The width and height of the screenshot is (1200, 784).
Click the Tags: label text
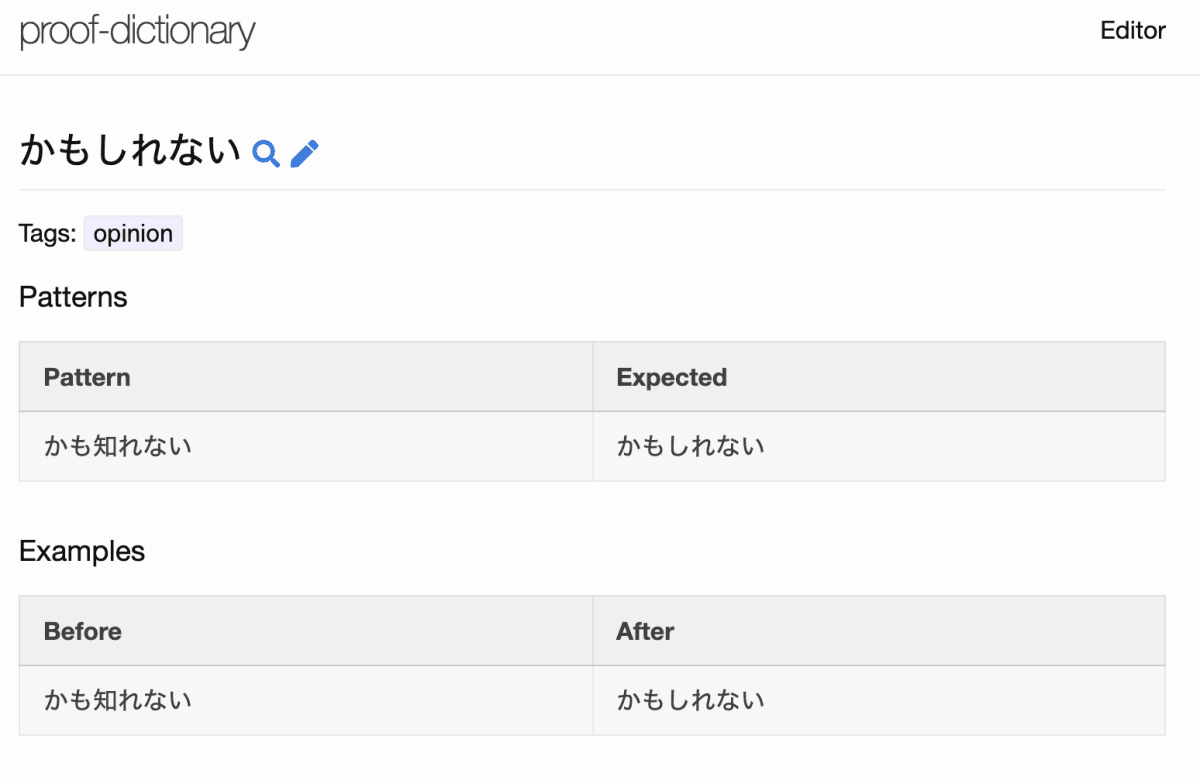(x=47, y=233)
